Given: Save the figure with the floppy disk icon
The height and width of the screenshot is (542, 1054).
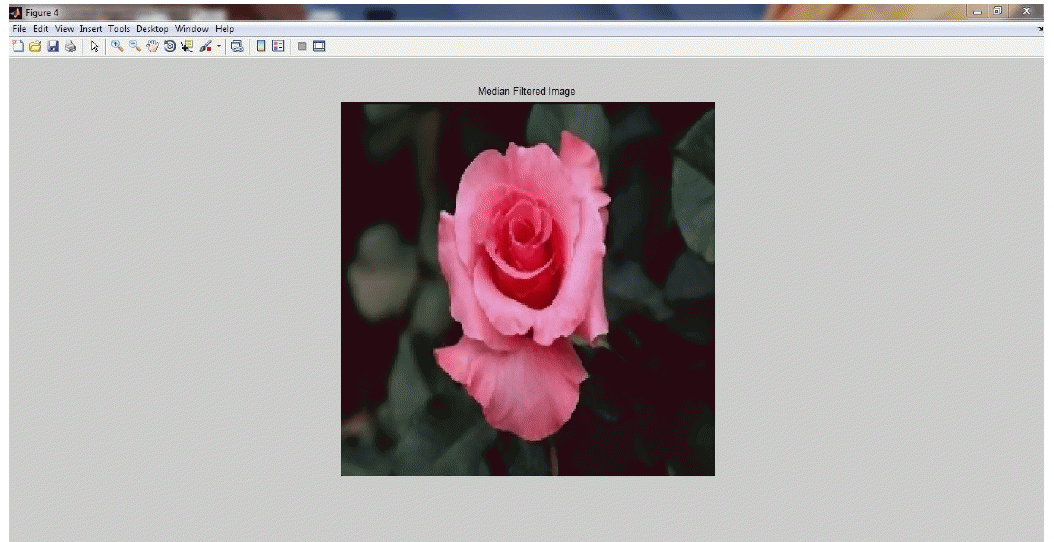Looking at the screenshot, I should (53, 46).
